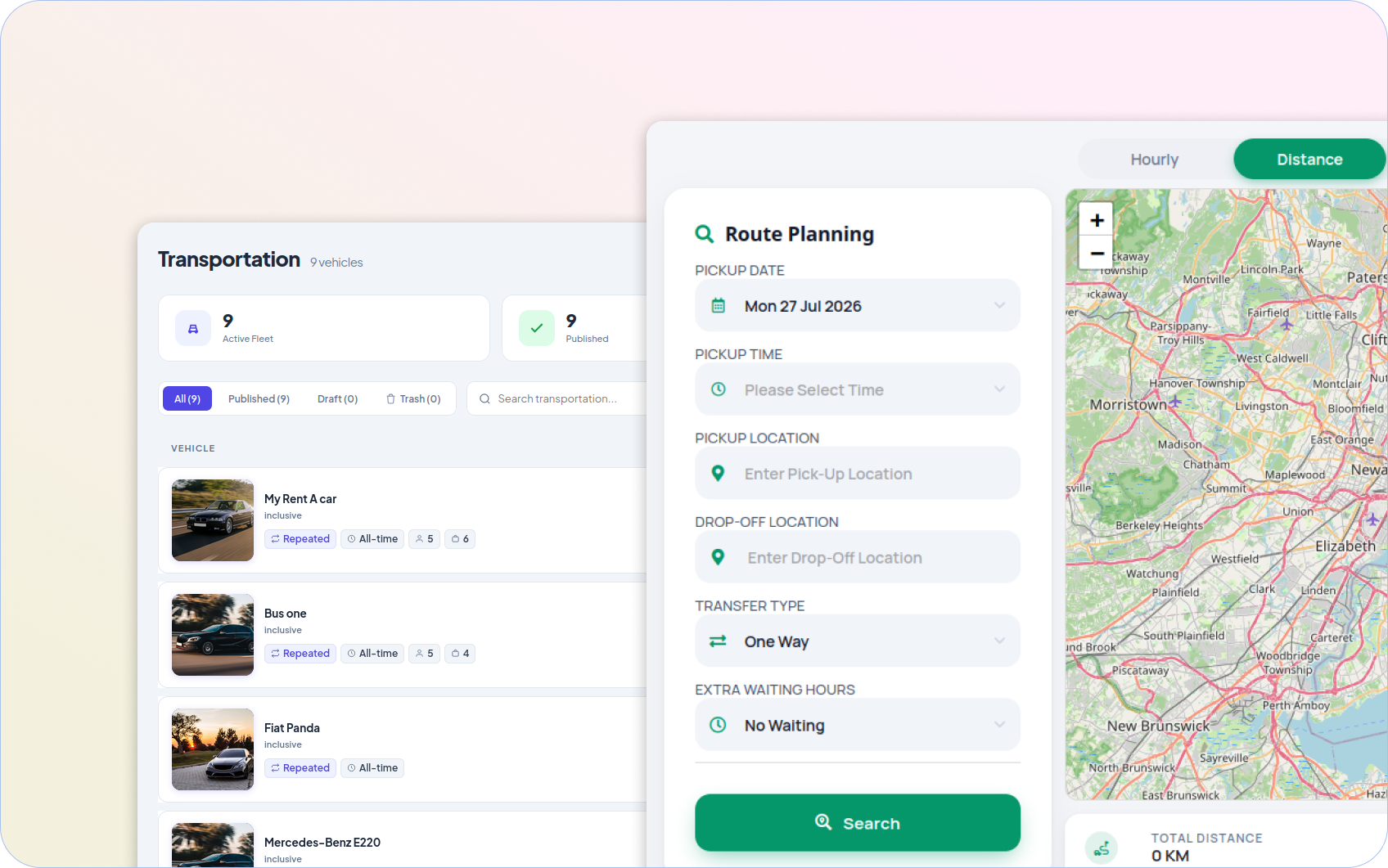
Task: Click All-time badge on Bus one
Action: point(372,654)
